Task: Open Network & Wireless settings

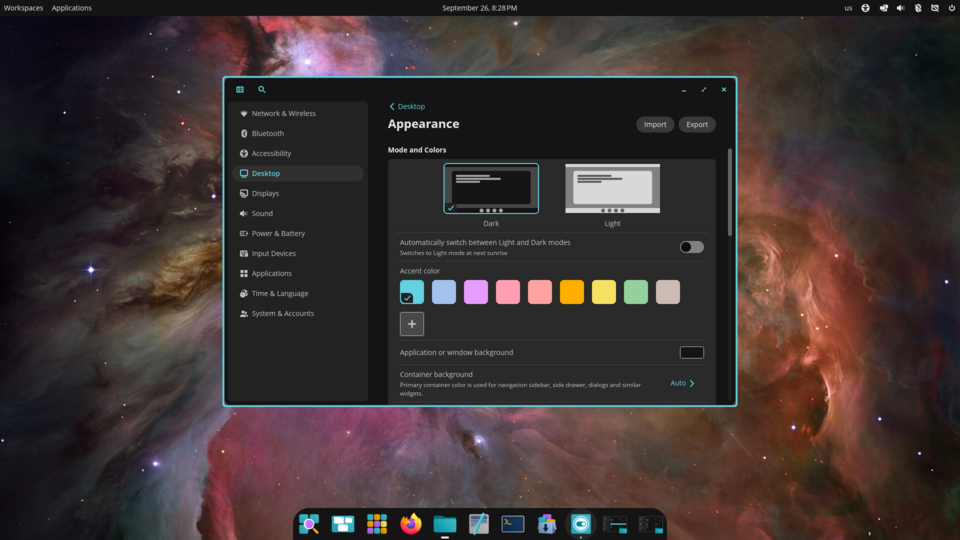Action: coord(283,113)
